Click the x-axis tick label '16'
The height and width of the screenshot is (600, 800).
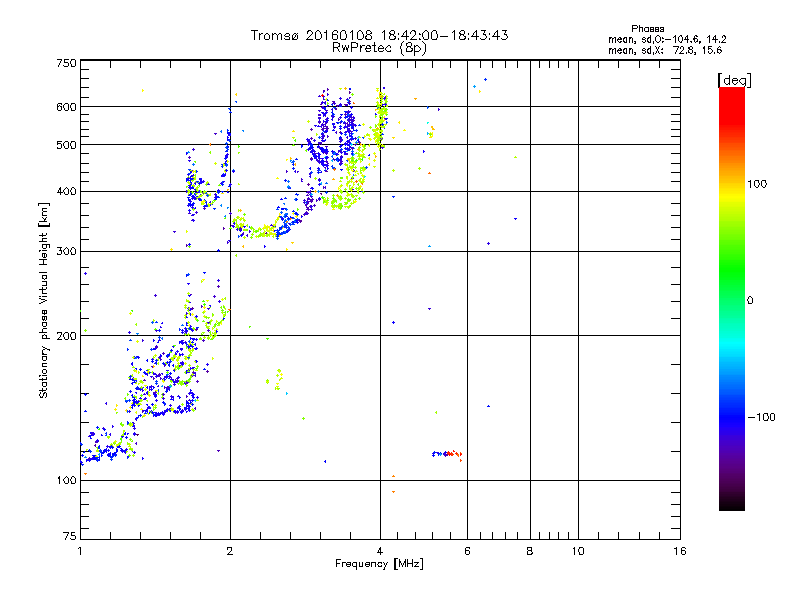(680, 551)
